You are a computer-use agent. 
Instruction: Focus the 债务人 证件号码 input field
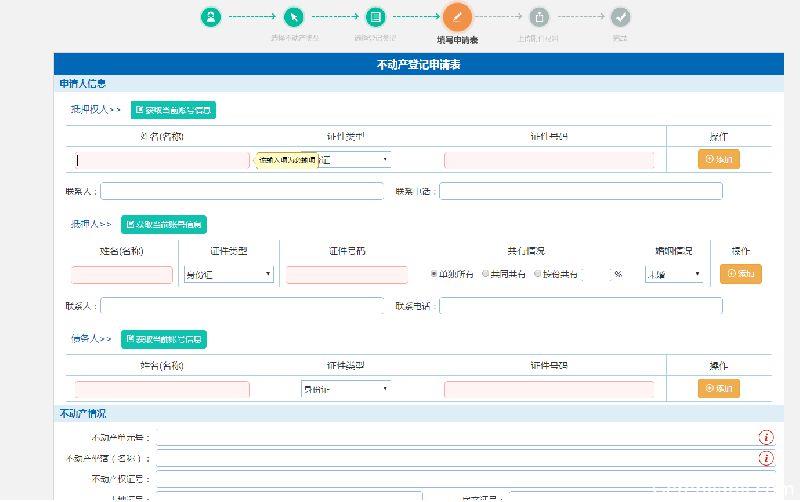point(549,389)
